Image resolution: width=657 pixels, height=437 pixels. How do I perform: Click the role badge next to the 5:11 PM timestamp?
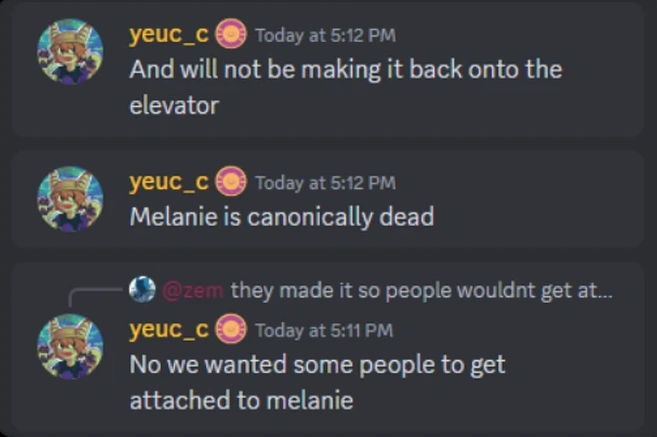click(x=232, y=329)
